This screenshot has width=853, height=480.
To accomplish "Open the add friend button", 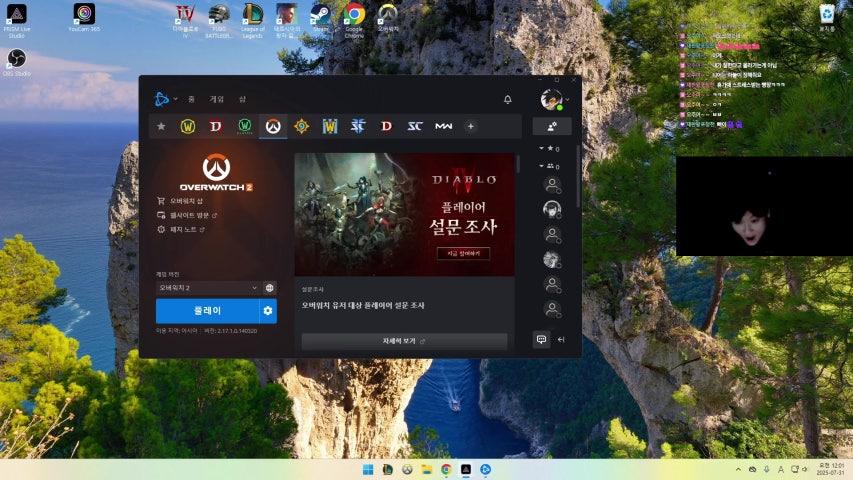I will click(x=552, y=126).
